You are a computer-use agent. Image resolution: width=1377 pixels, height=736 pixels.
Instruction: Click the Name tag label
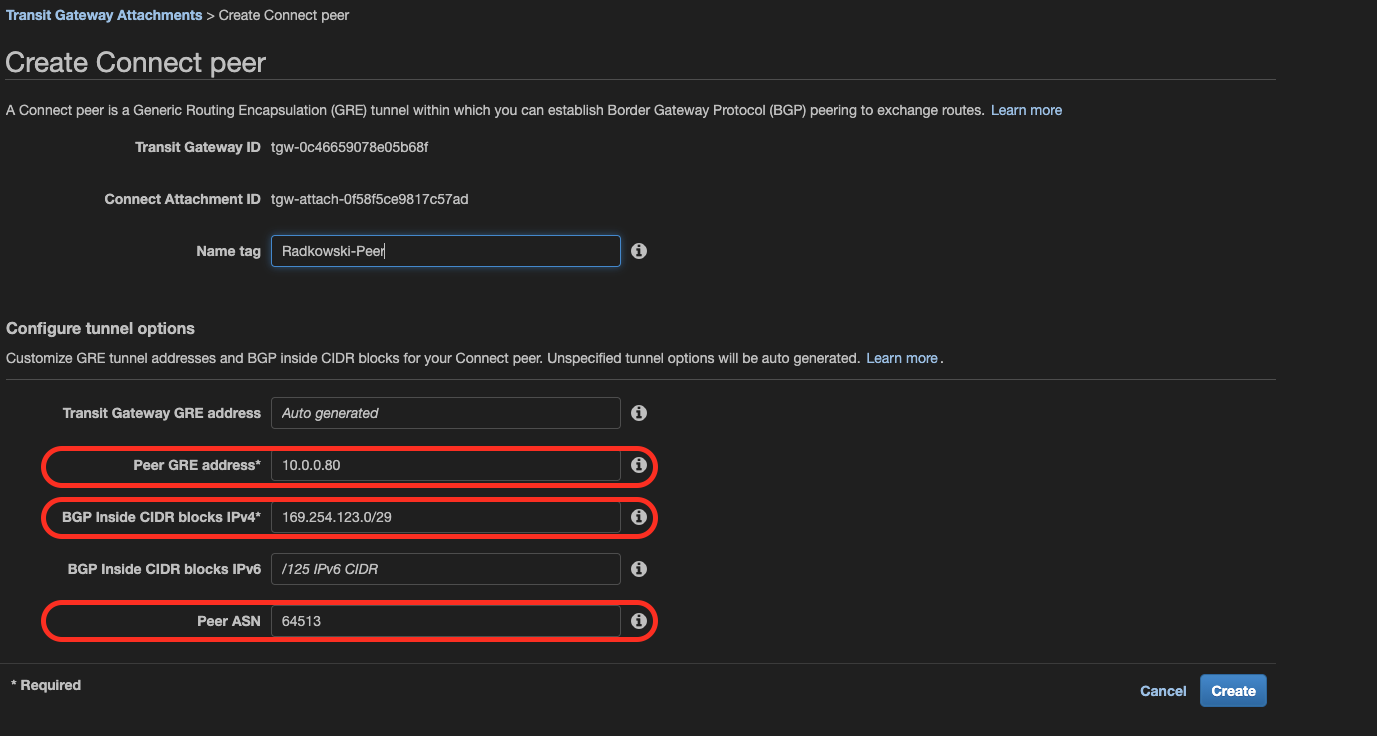[229, 251]
